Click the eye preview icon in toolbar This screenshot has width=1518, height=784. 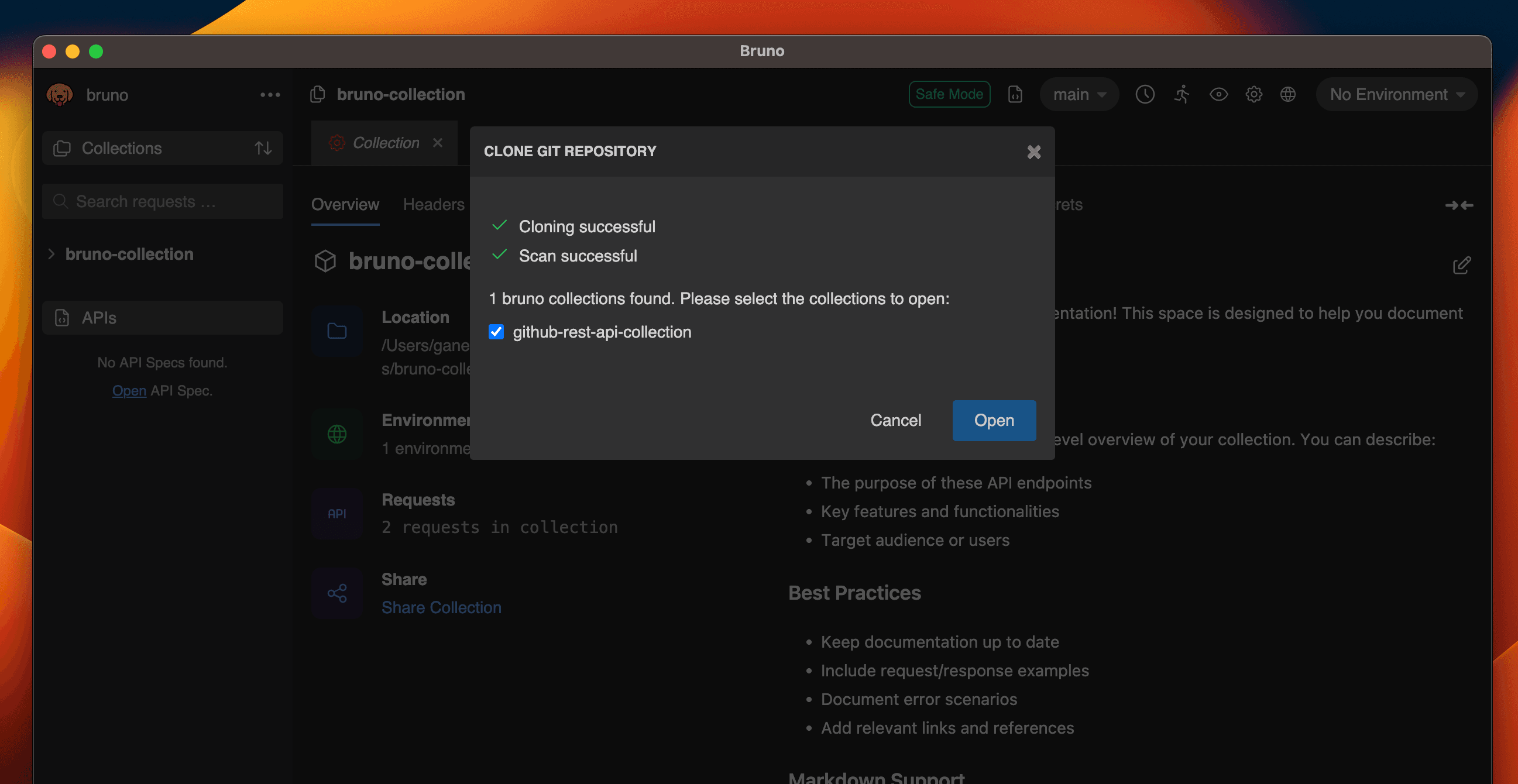click(x=1218, y=94)
